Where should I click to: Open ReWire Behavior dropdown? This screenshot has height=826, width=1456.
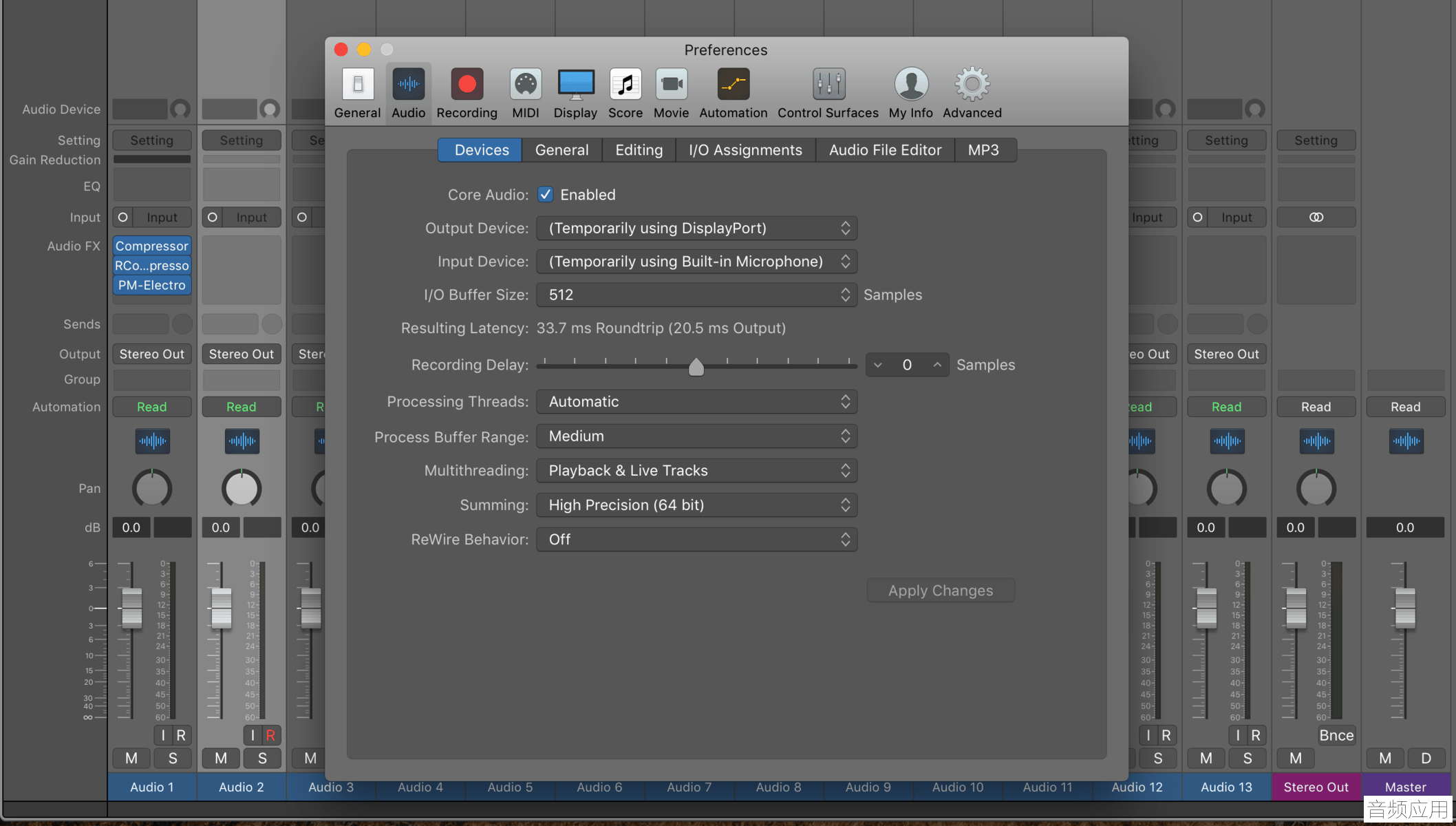(x=696, y=539)
